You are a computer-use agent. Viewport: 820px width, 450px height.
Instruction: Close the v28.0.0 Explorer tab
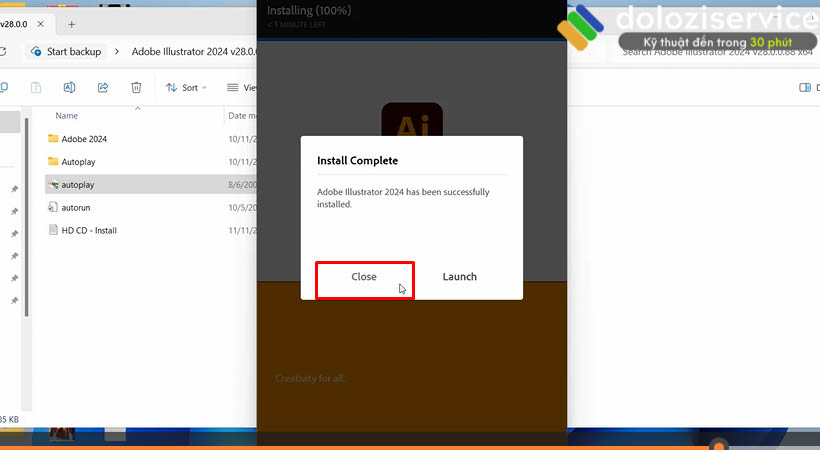pyautogui.click(x=42, y=23)
